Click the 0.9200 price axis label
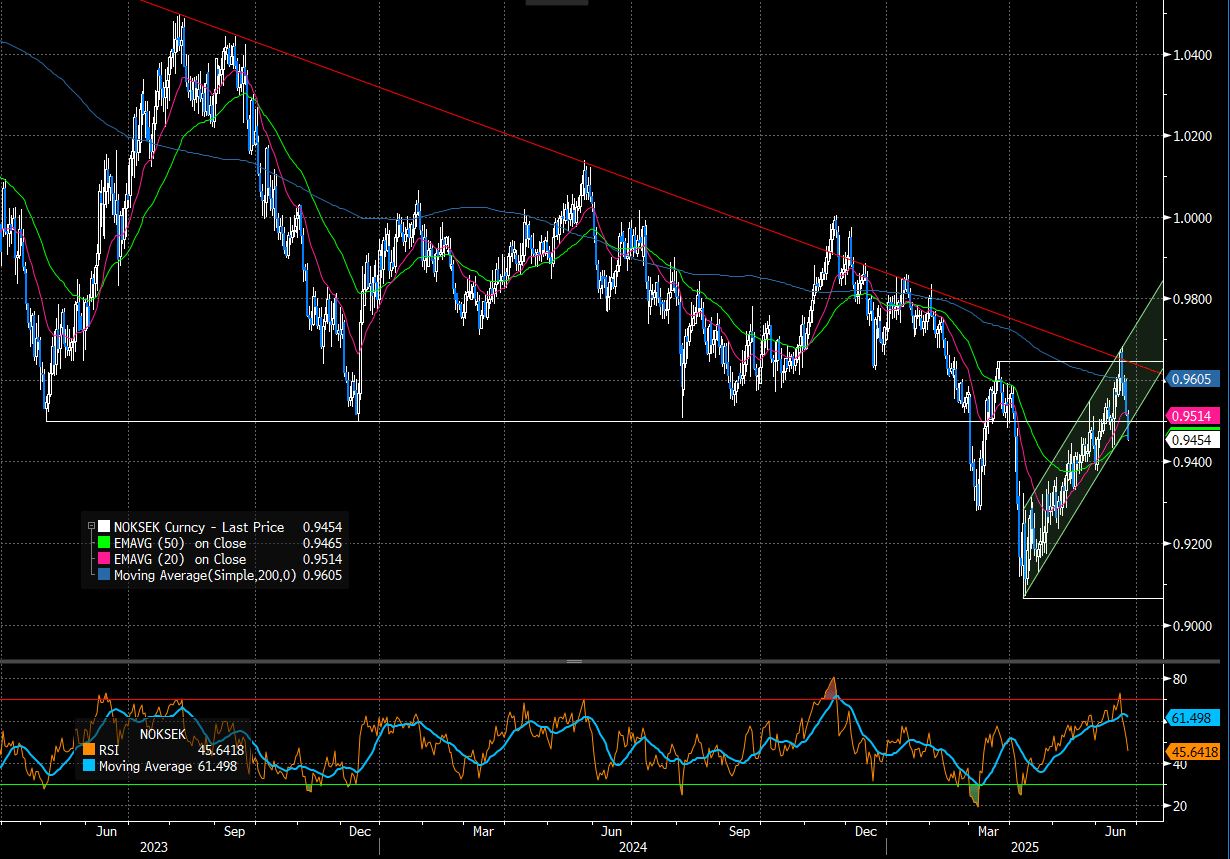 pos(1192,544)
